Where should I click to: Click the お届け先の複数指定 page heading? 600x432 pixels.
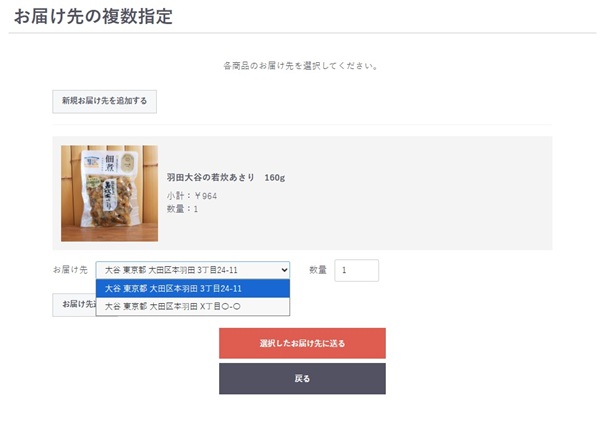(93, 17)
